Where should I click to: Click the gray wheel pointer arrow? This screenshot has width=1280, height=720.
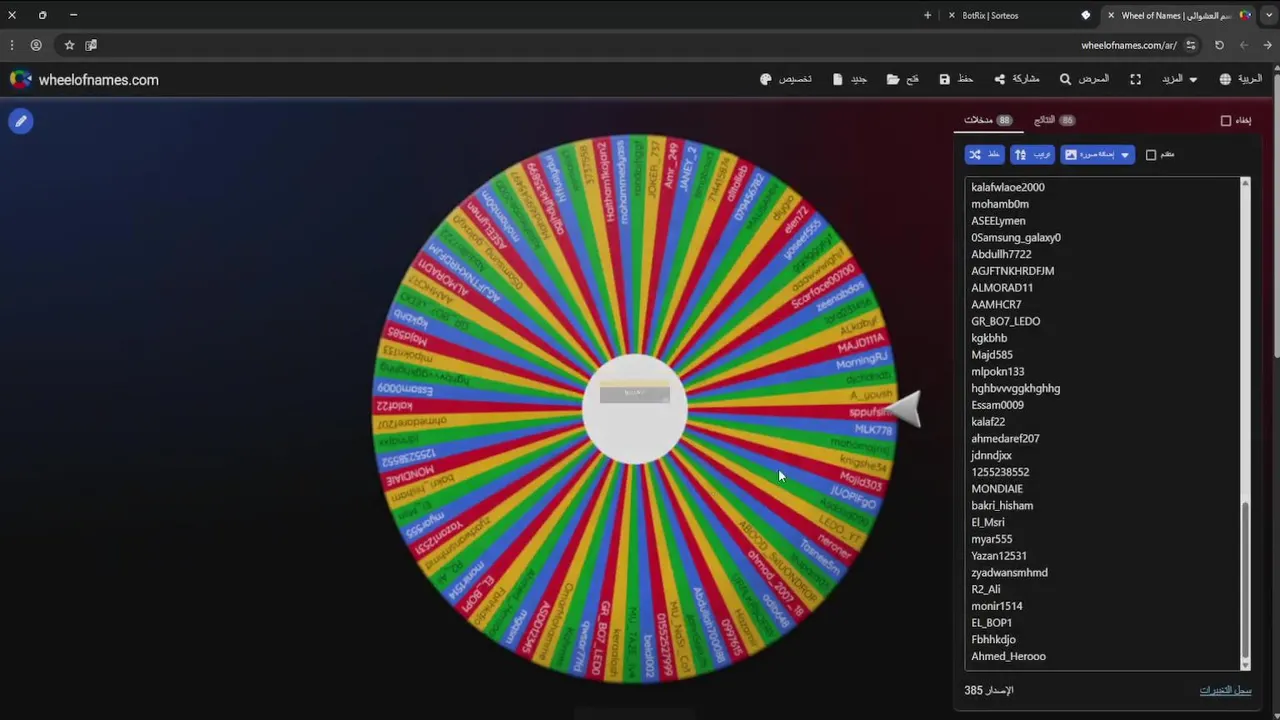[904, 408]
